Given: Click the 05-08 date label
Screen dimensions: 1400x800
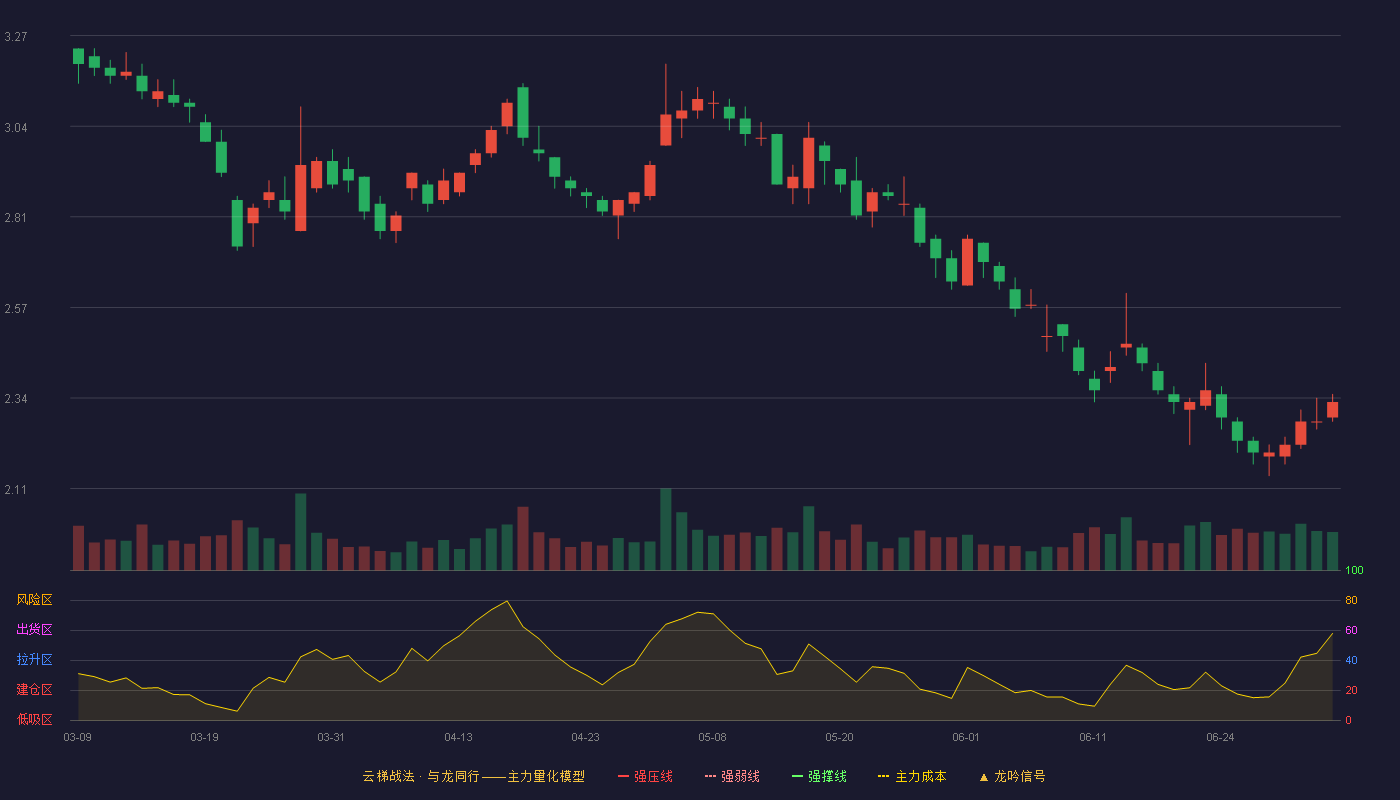Looking at the screenshot, I should pos(712,737).
